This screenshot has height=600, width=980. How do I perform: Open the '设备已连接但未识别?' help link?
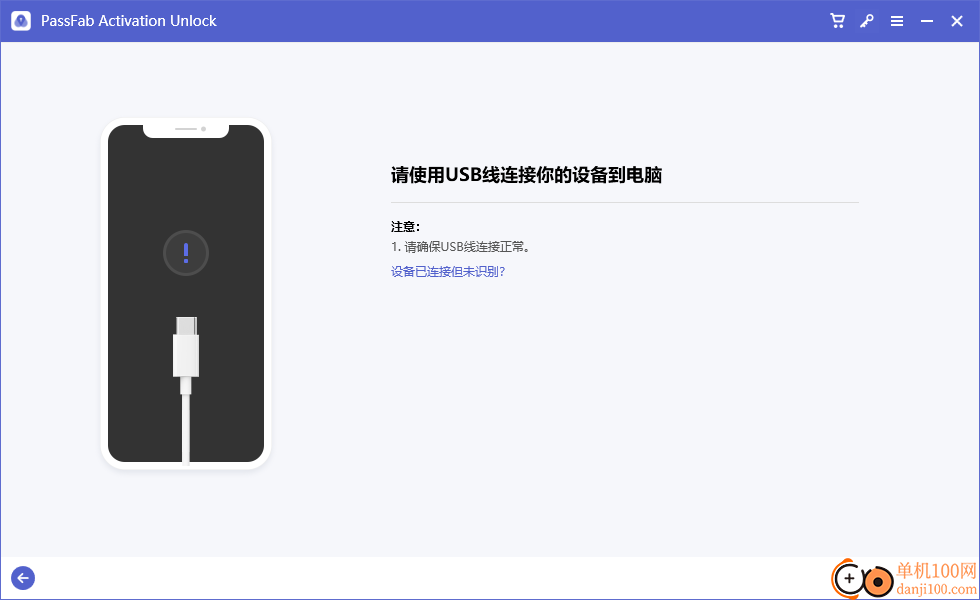(x=448, y=271)
